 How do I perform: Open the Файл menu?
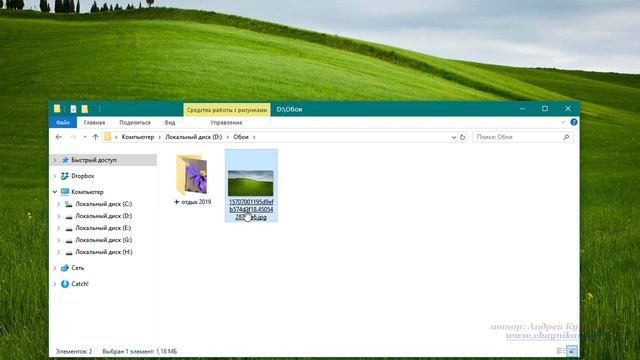pos(63,122)
